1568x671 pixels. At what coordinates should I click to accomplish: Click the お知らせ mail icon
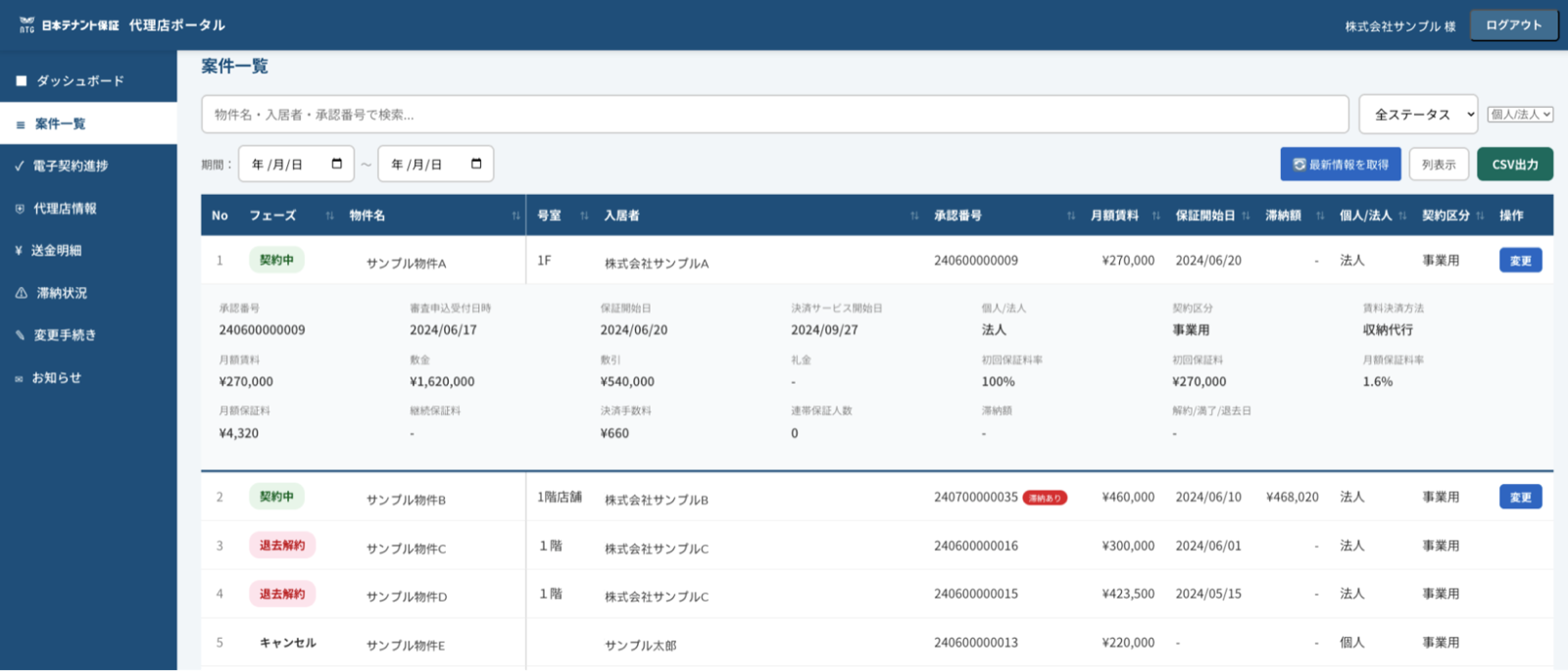tap(19, 378)
